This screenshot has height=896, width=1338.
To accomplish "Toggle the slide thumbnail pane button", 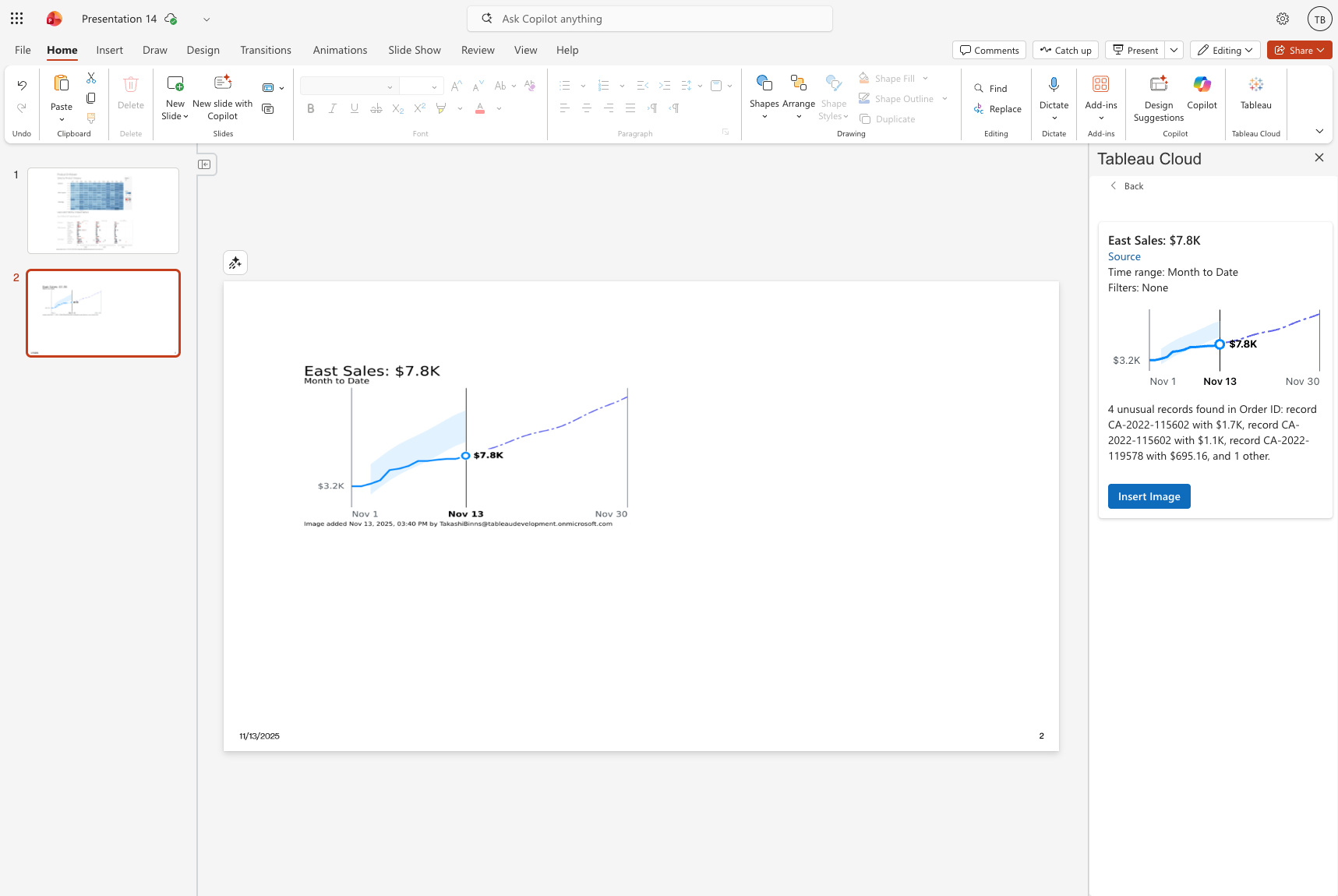I will click(204, 164).
